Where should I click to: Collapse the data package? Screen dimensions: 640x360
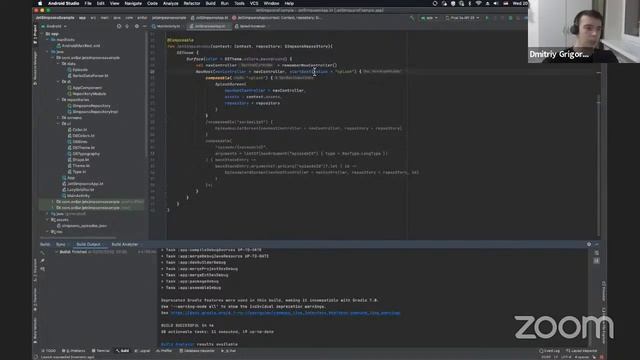(x=58, y=64)
